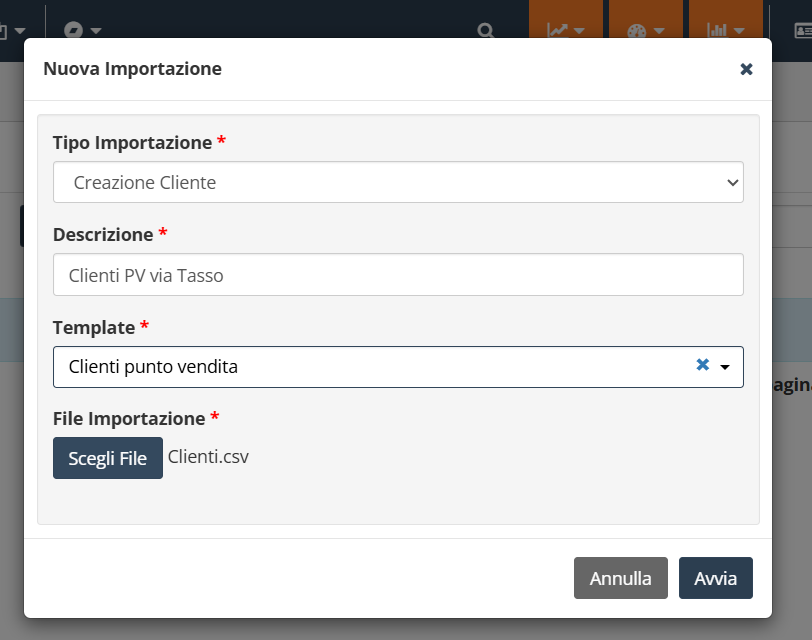
Task: Clear the selected Clienti punto vendita template
Action: (x=702, y=365)
